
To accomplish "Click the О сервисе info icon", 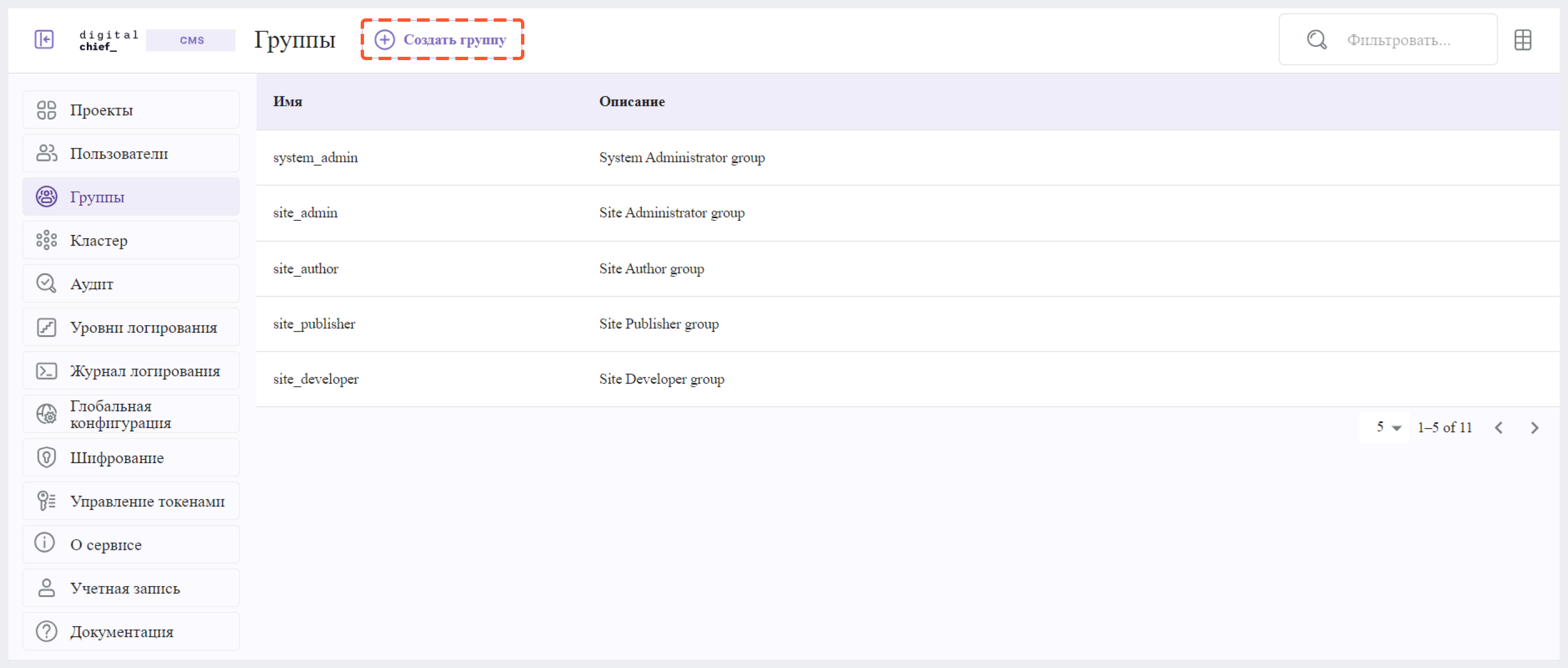I will (45, 542).
